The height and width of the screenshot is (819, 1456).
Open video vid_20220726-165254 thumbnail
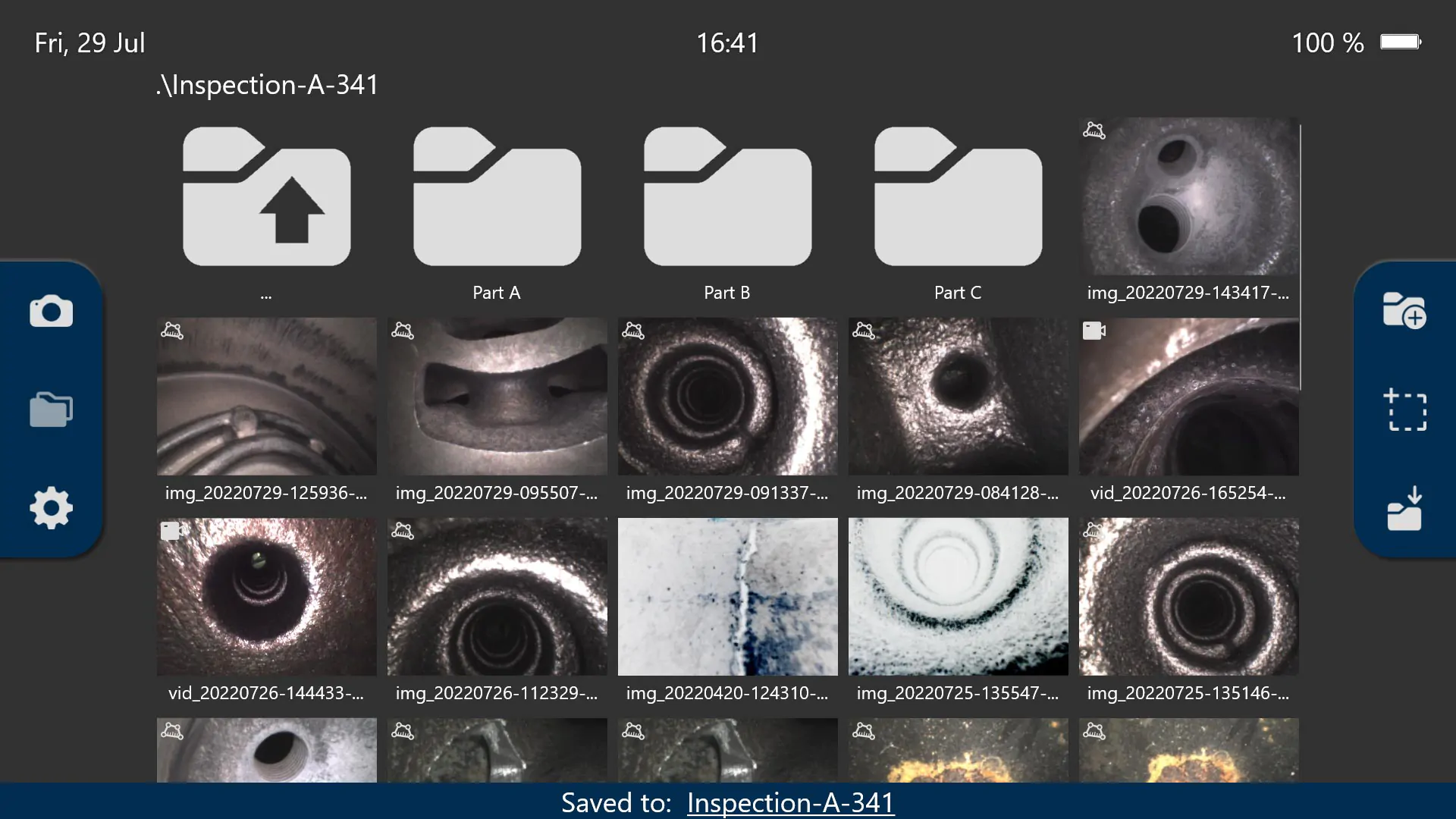[x=1188, y=397]
